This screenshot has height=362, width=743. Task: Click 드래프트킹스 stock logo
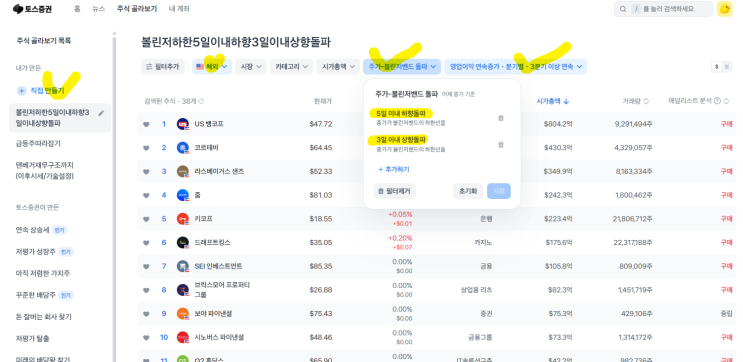coord(183,243)
